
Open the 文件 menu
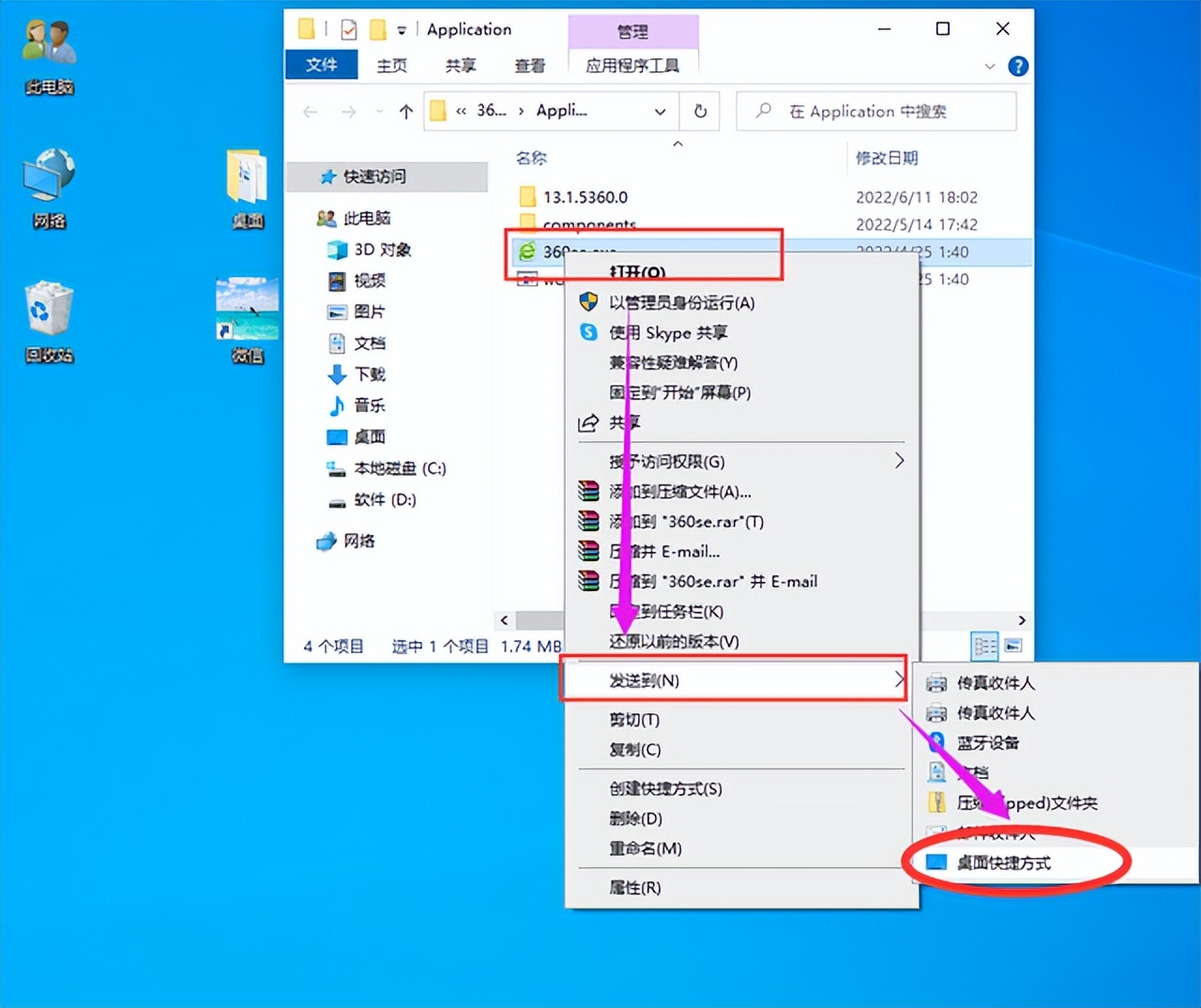321,66
